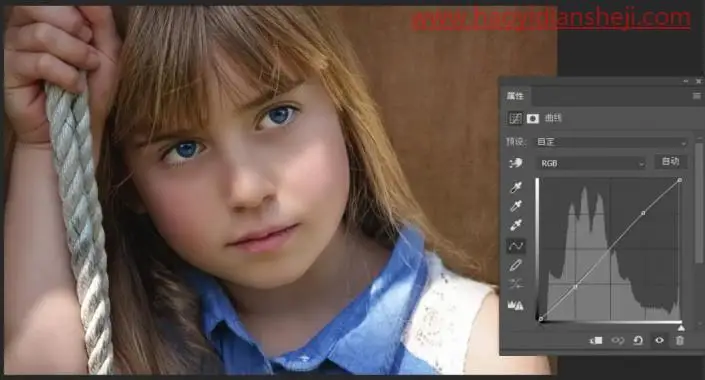
Task: Pick the gray point eyedropper
Action: (516, 206)
